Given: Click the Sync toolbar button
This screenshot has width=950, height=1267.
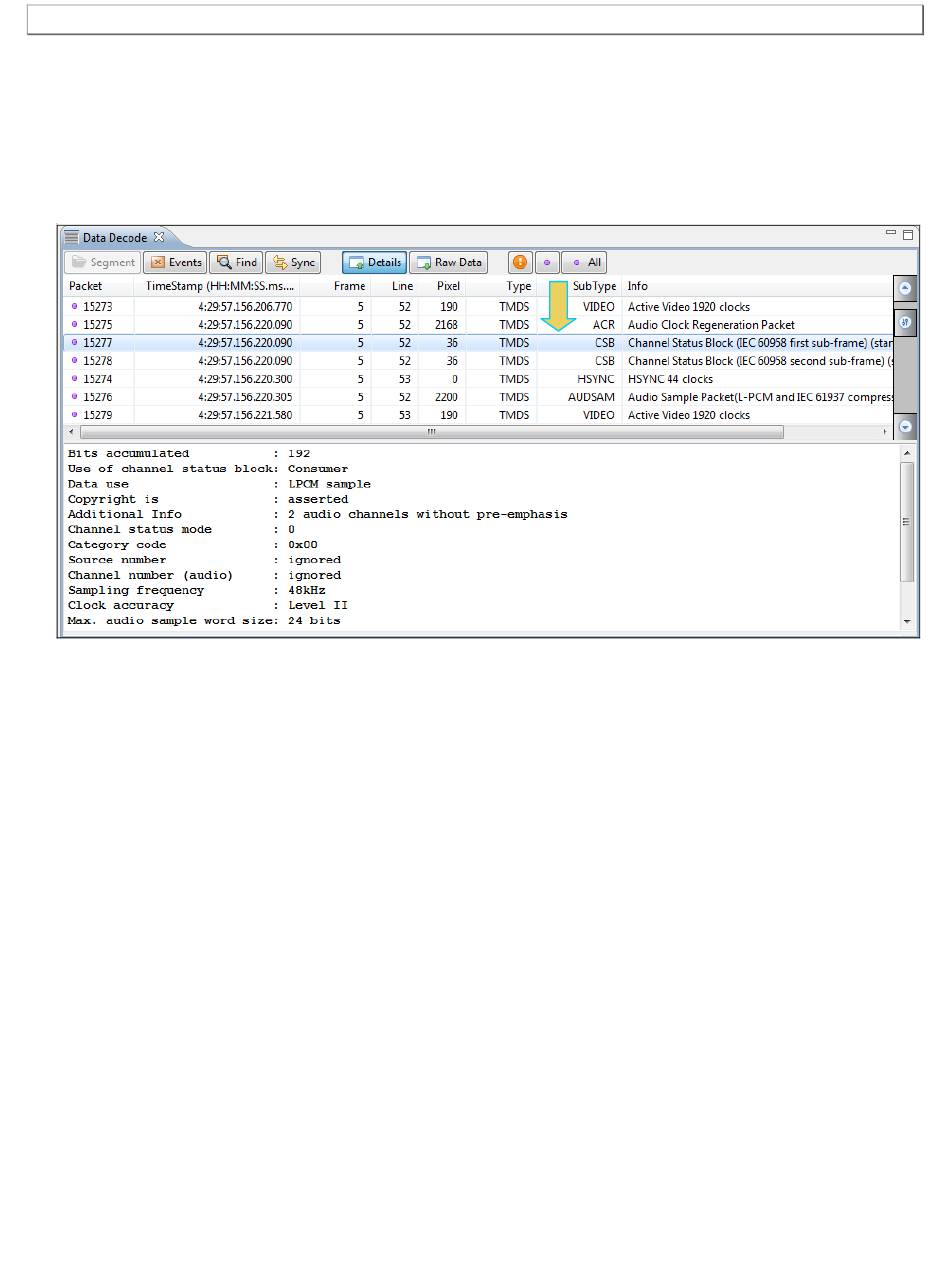Looking at the screenshot, I should coord(293,263).
